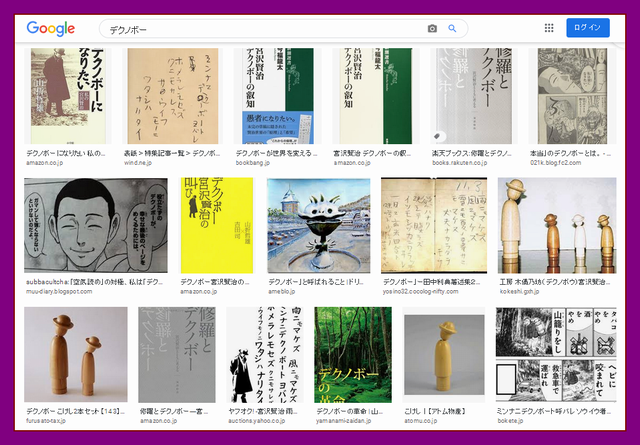The height and width of the screenshot is (445, 640).
Task: Click the デクノボーになりたい 私の... caption link
Action: pyautogui.click(x=66, y=154)
